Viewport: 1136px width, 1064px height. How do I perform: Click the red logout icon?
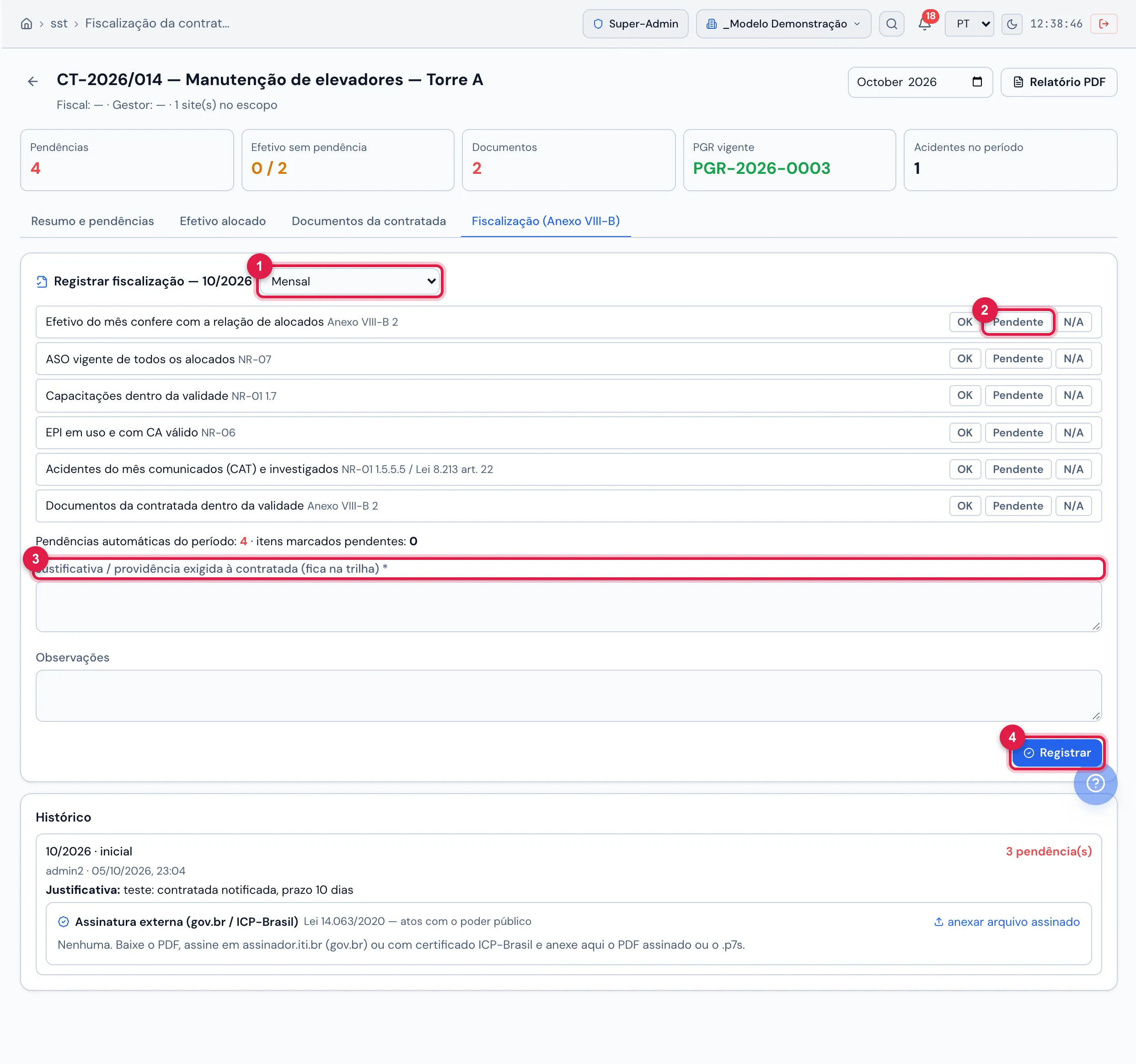coord(1104,23)
